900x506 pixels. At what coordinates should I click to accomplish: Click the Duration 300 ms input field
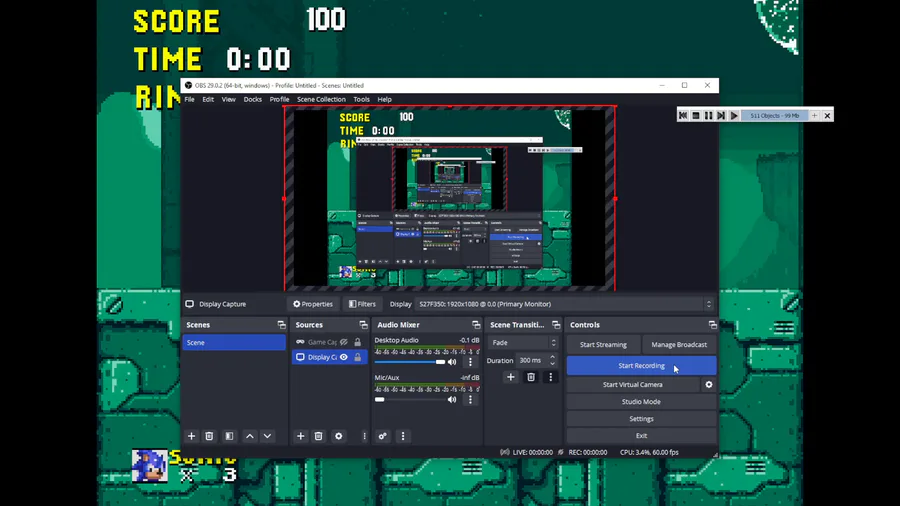[531, 360]
